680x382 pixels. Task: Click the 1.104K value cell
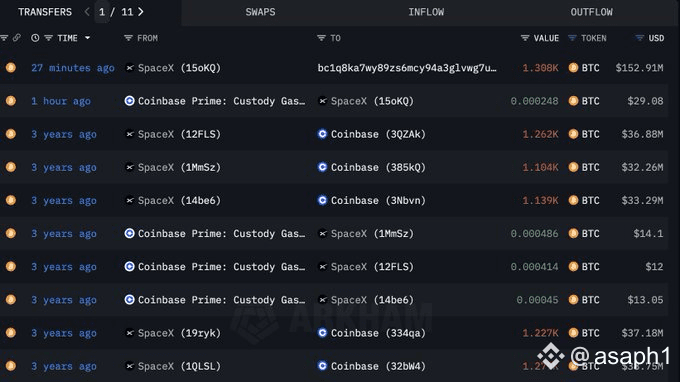tap(540, 167)
